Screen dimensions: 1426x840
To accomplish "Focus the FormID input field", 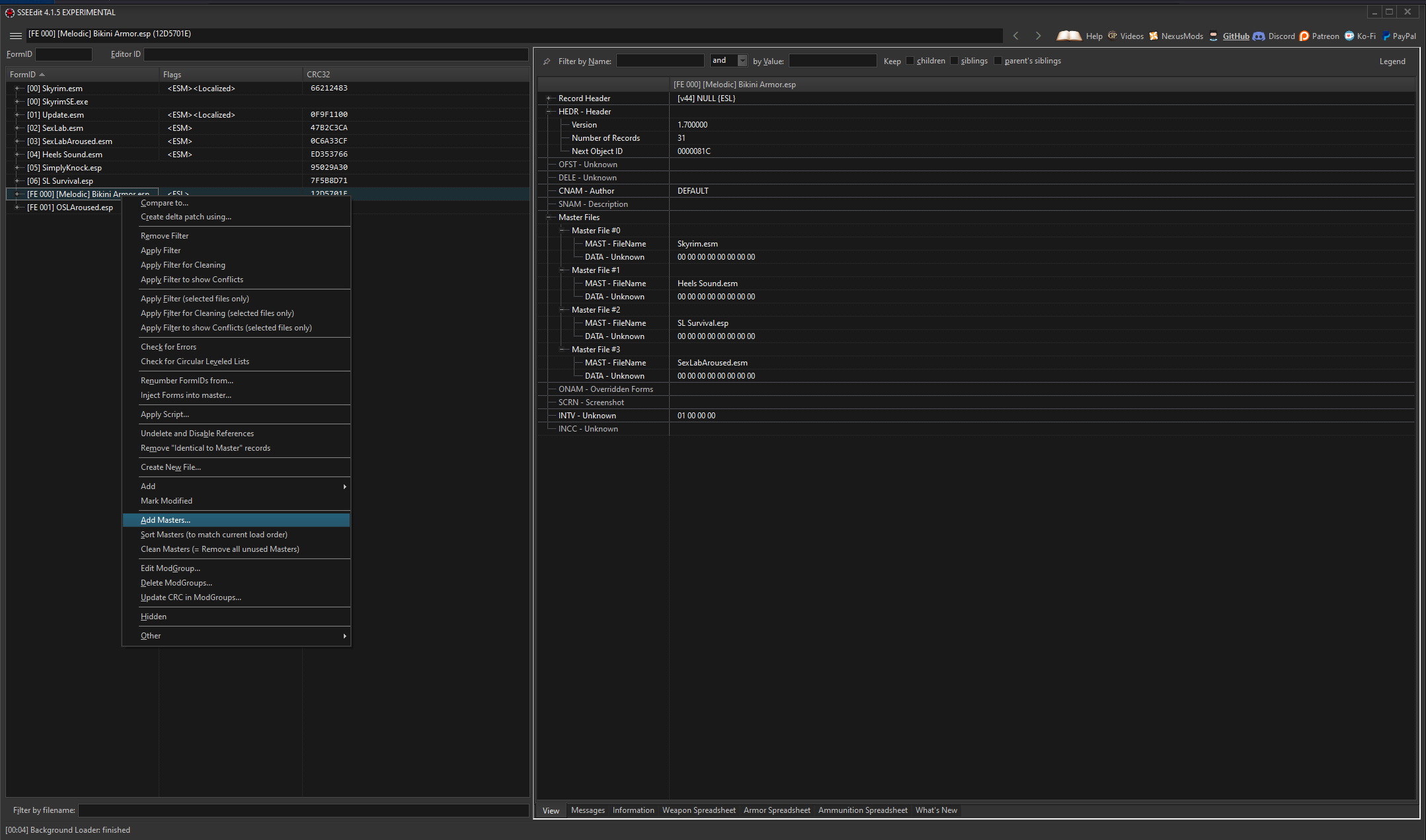I will pyautogui.click(x=63, y=54).
